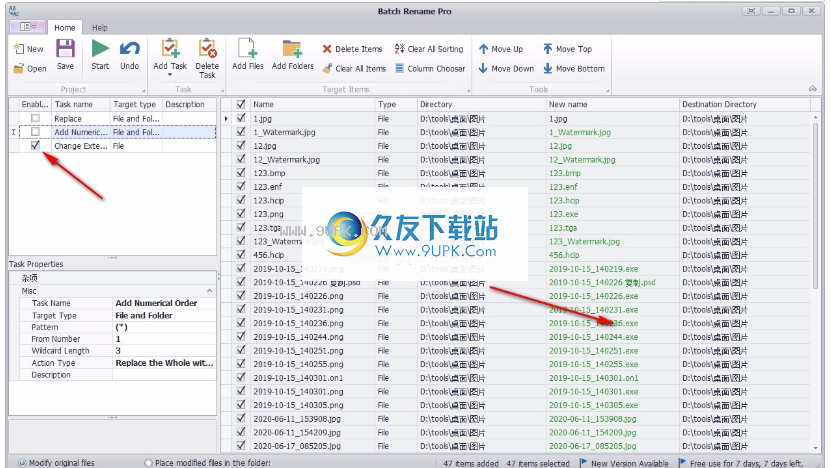
Task: Move the selected item to bottom
Action: 573,68
